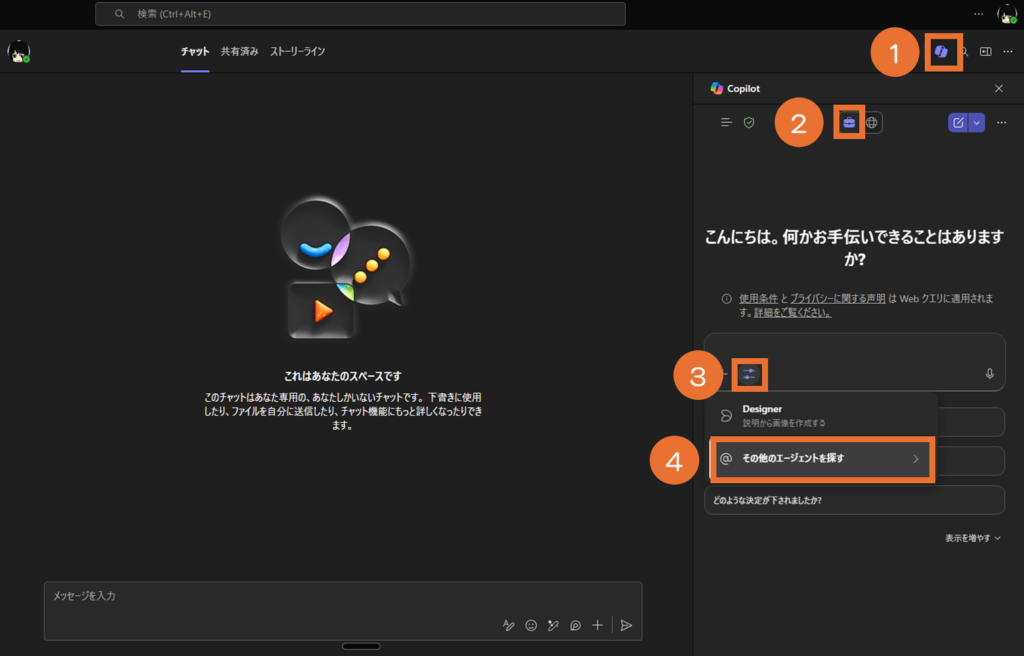The image size is (1024, 656).
Task: Expand the new chat dropdown arrow
Action: (x=977, y=122)
